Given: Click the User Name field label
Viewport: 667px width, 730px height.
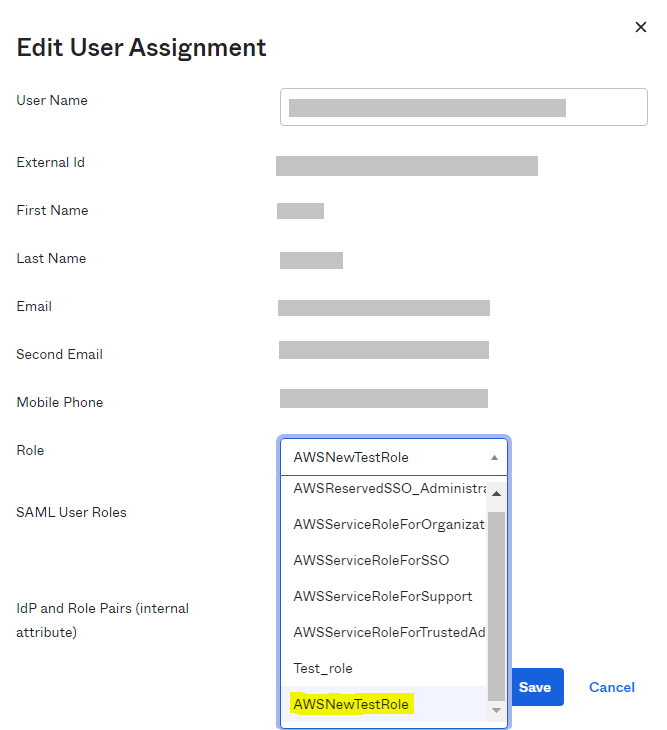Looking at the screenshot, I should [52, 100].
